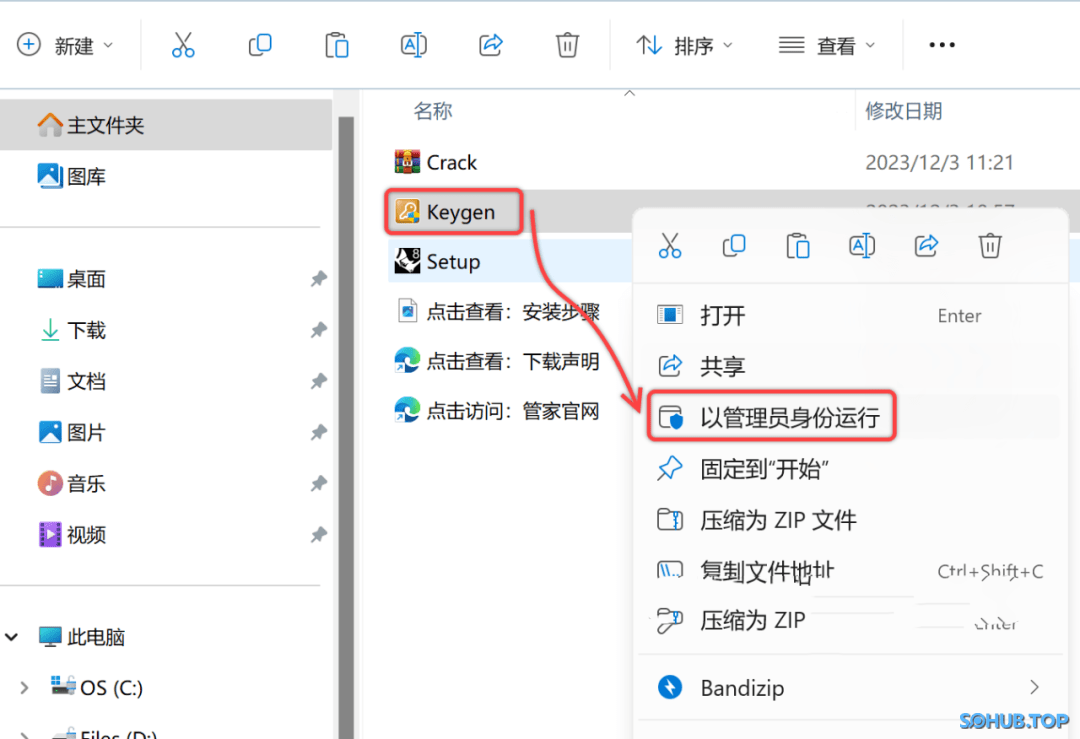Select the Cut icon in the toolbar
1080x739 pixels.
click(x=184, y=44)
